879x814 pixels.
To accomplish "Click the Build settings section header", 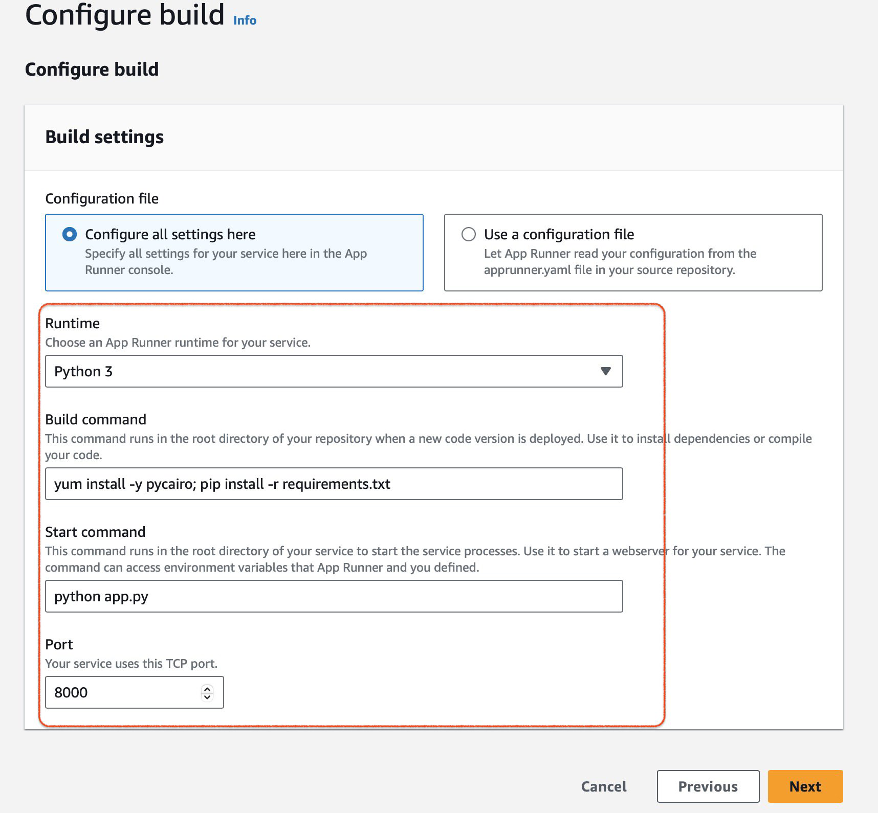I will [103, 137].
